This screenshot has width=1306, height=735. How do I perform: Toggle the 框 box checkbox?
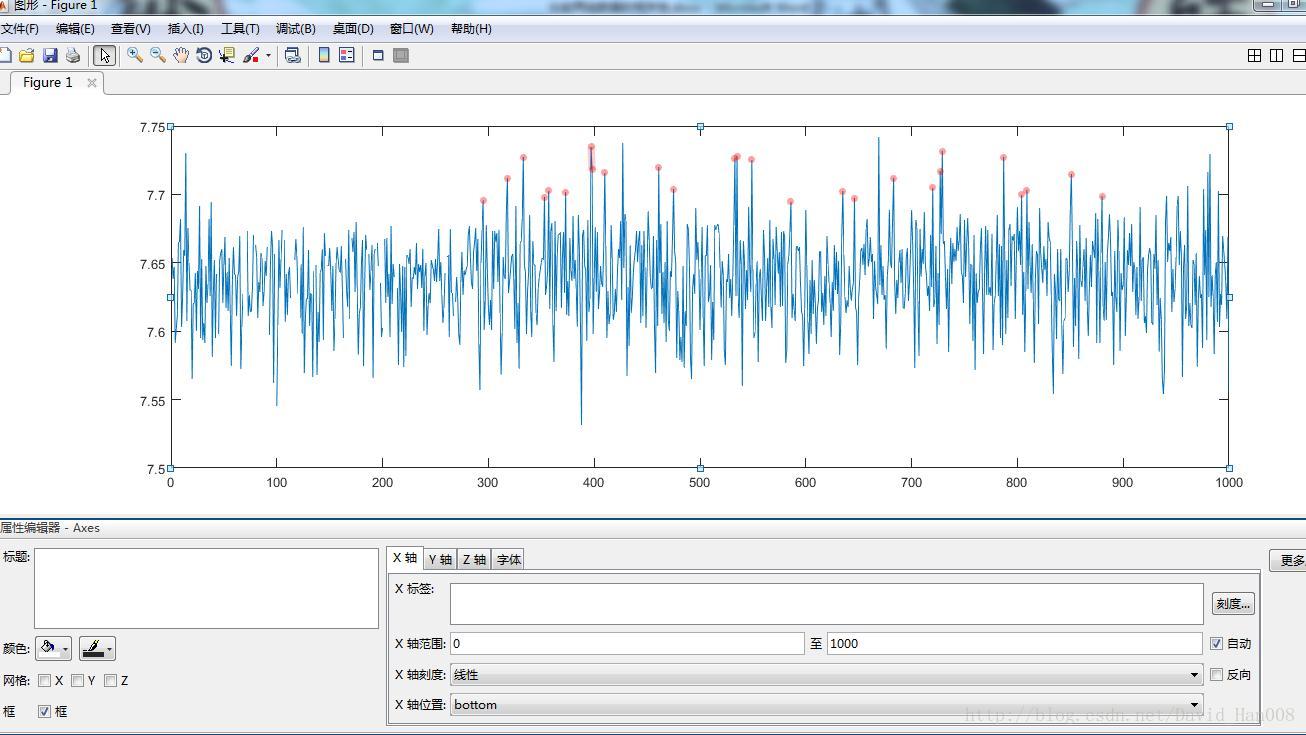tap(44, 712)
